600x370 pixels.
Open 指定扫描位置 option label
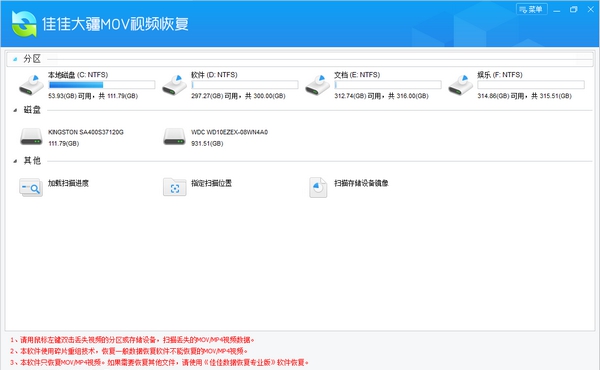pyautogui.click(x=211, y=183)
